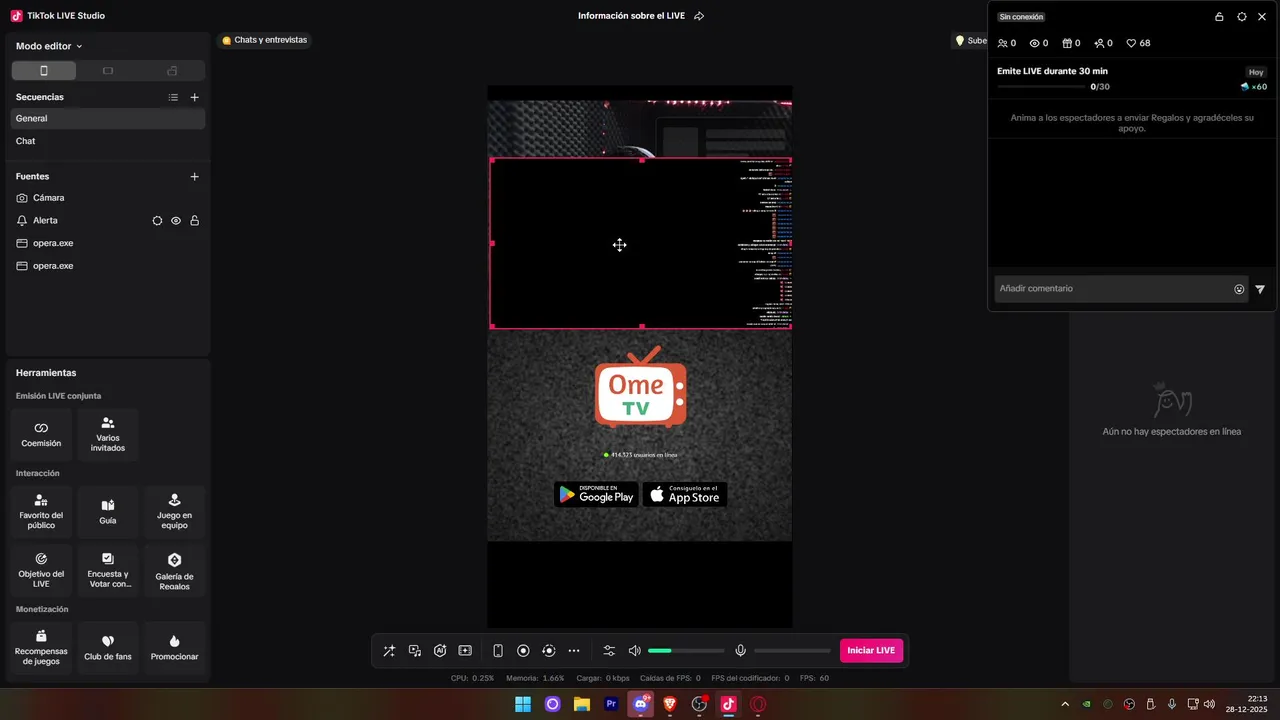
Task: Click the viewers eye counter
Action: point(1039,43)
